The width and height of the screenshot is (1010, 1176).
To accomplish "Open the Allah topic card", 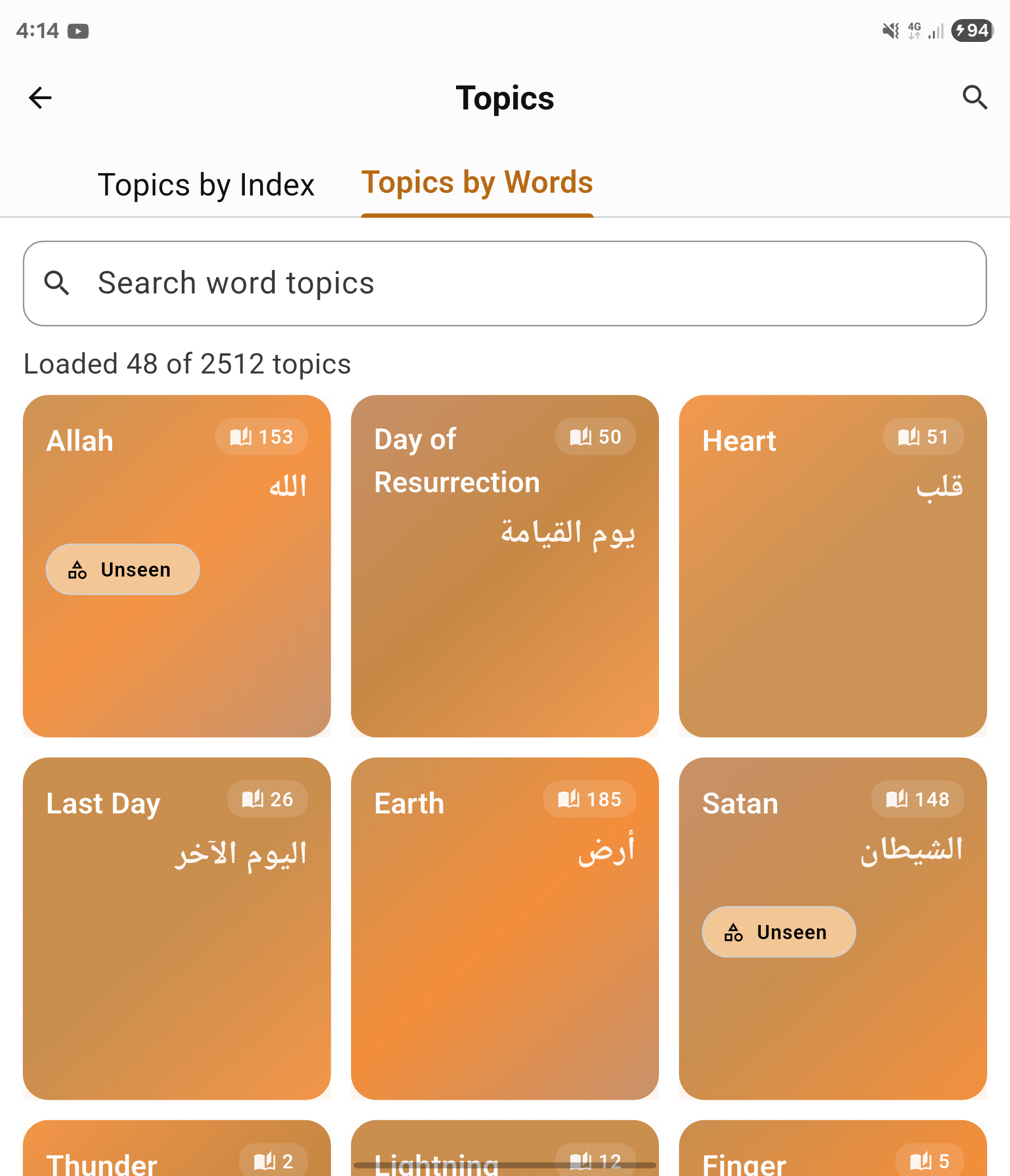I will pos(176,653).
